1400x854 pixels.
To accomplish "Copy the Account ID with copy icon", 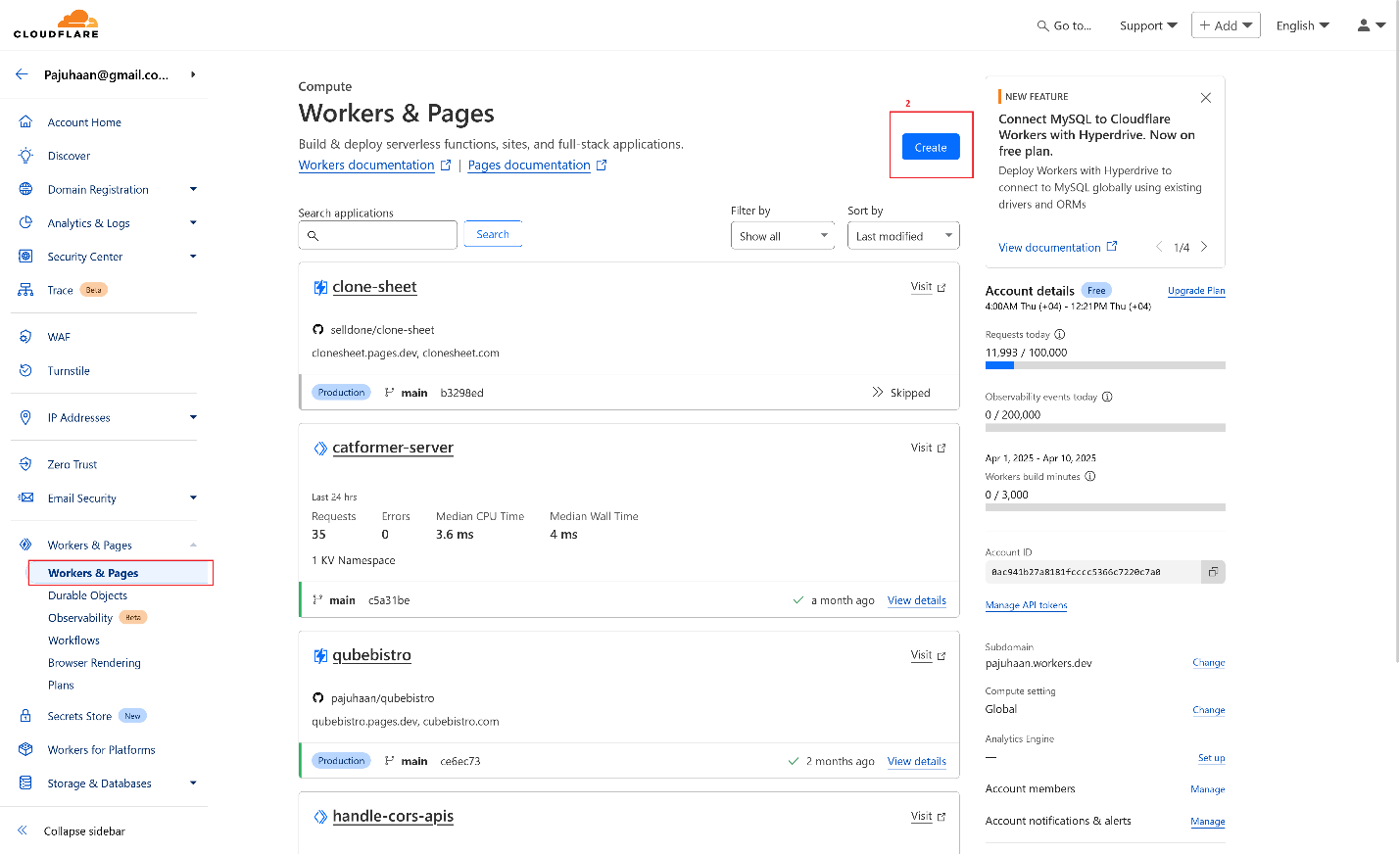I will click(1213, 572).
